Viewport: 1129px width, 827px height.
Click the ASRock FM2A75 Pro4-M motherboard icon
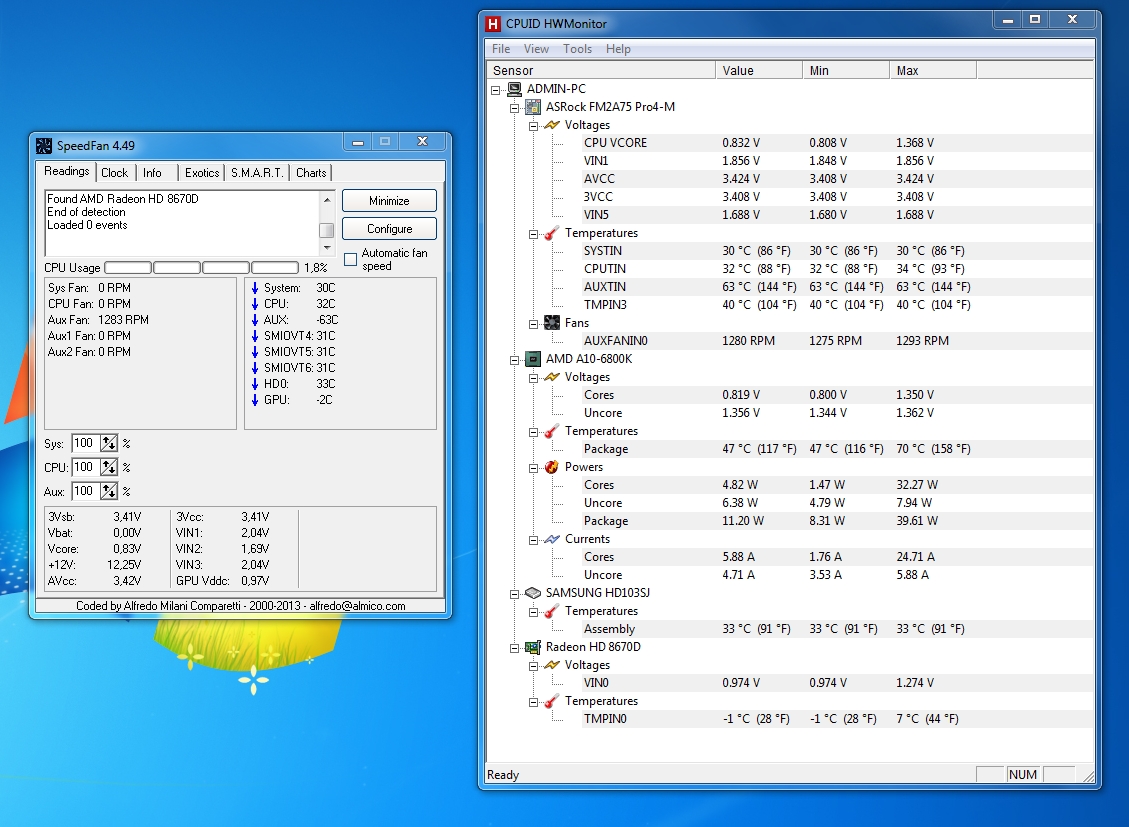(x=533, y=107)
